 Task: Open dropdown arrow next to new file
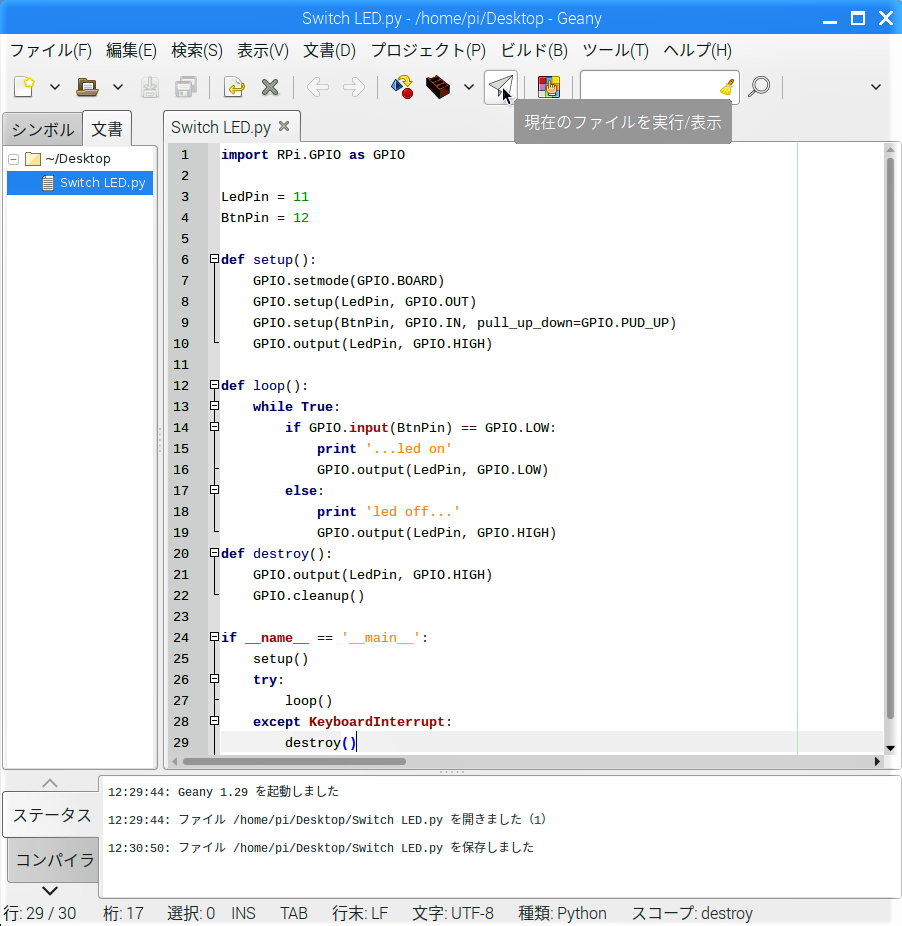(55, 87)
